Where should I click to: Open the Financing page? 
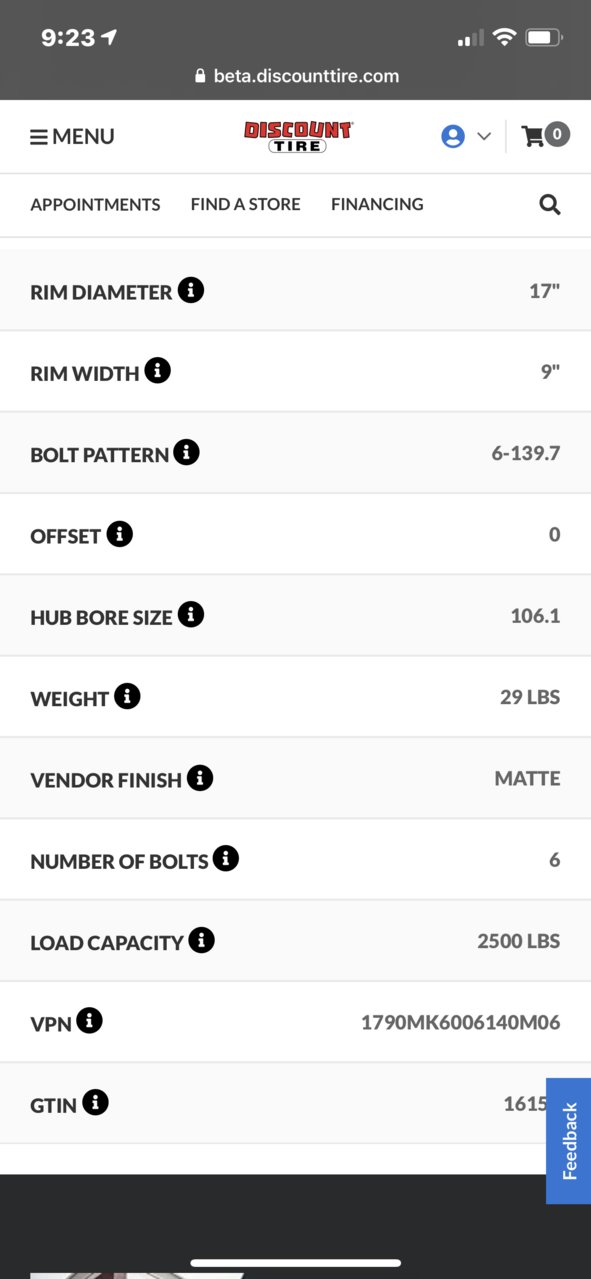pos(377,204)
